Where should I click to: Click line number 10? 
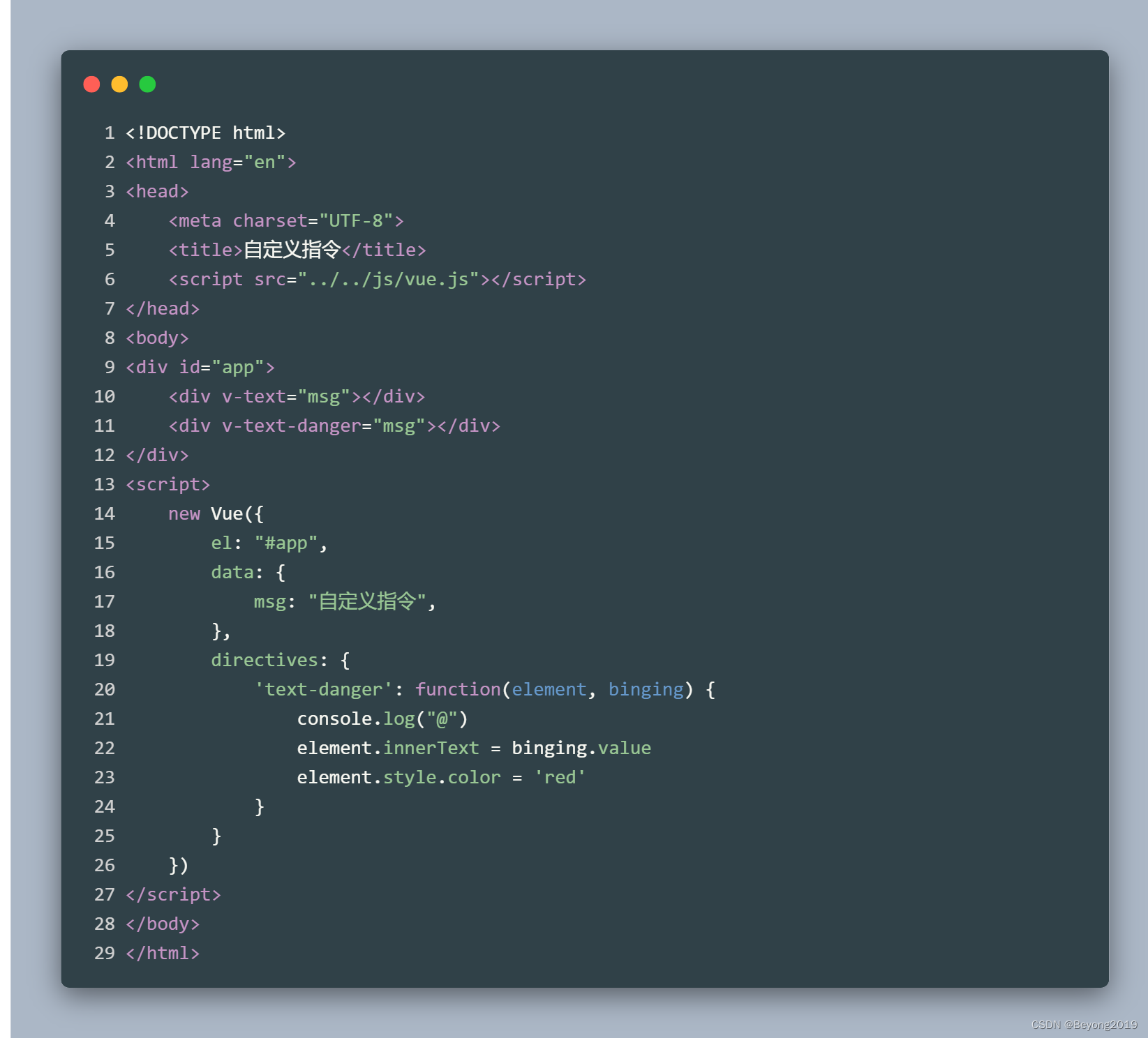click(x=105, y=396)
